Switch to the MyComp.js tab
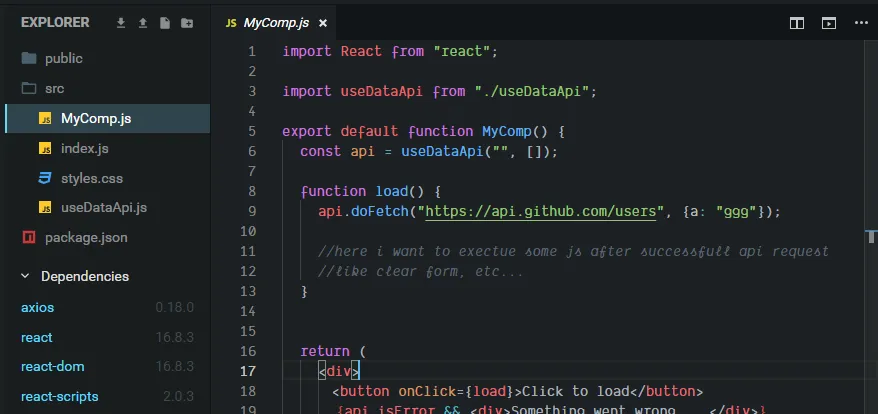Screen dimensions: 878x414 click(x=275, y=23)
